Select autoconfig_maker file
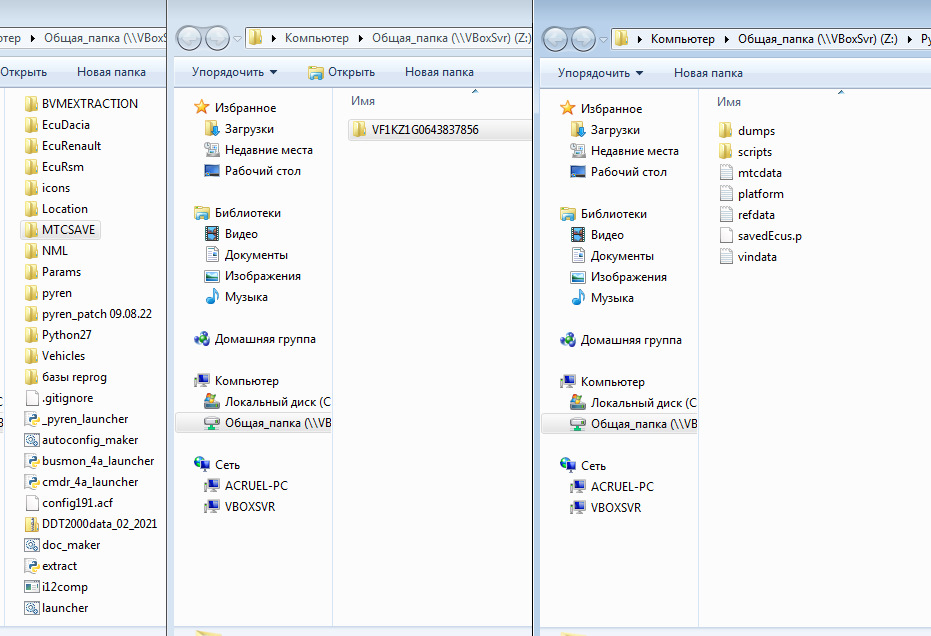The height and width of the screenshot is (636, 931). (x=81, y=440)
